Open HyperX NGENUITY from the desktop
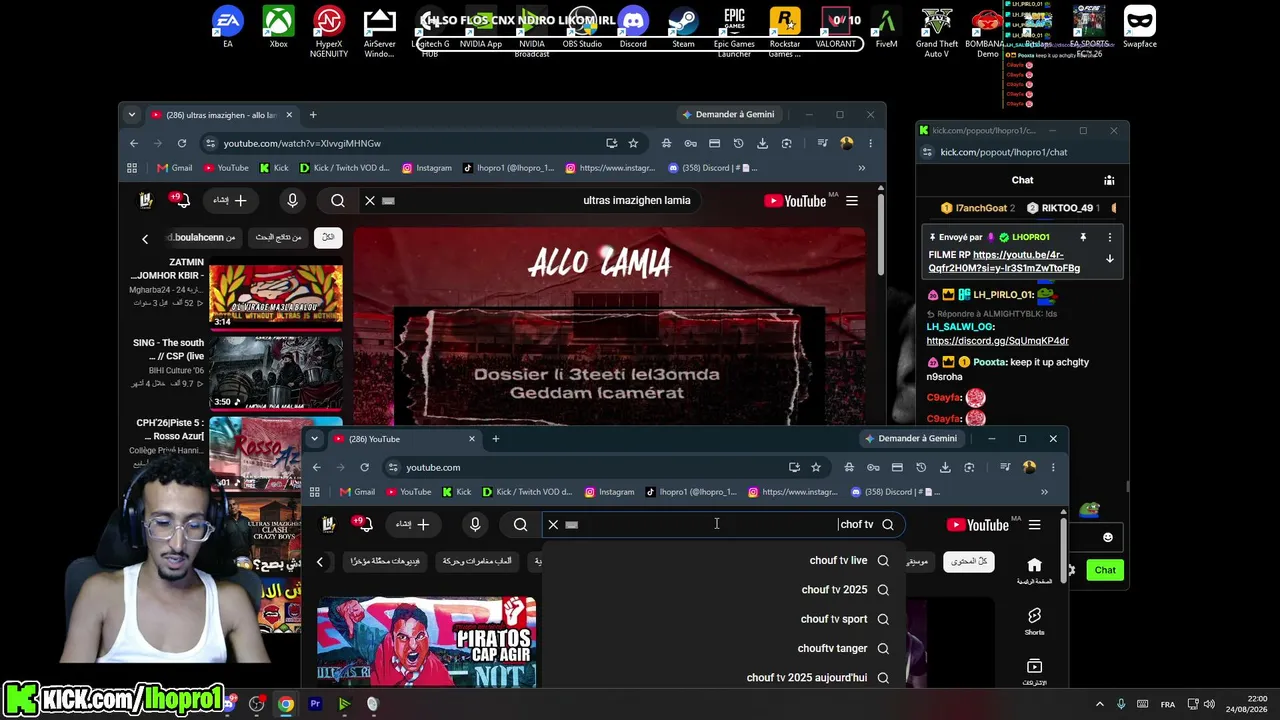 pos(329,32)
